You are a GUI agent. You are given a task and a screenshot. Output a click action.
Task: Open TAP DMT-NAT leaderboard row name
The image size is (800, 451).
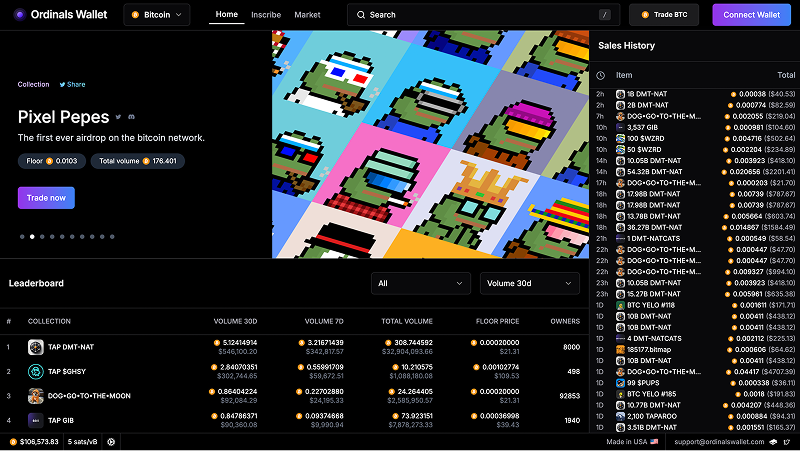[71, 347]
